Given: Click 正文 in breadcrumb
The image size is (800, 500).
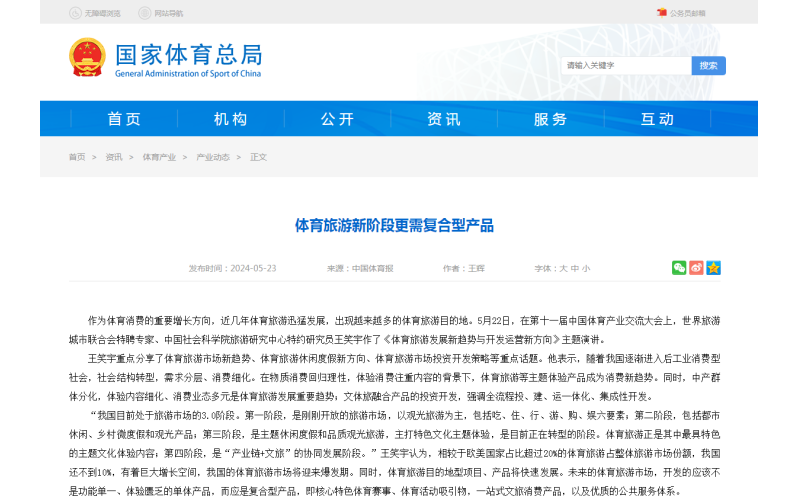Looking at the screenshot, I should click(258, 157).
